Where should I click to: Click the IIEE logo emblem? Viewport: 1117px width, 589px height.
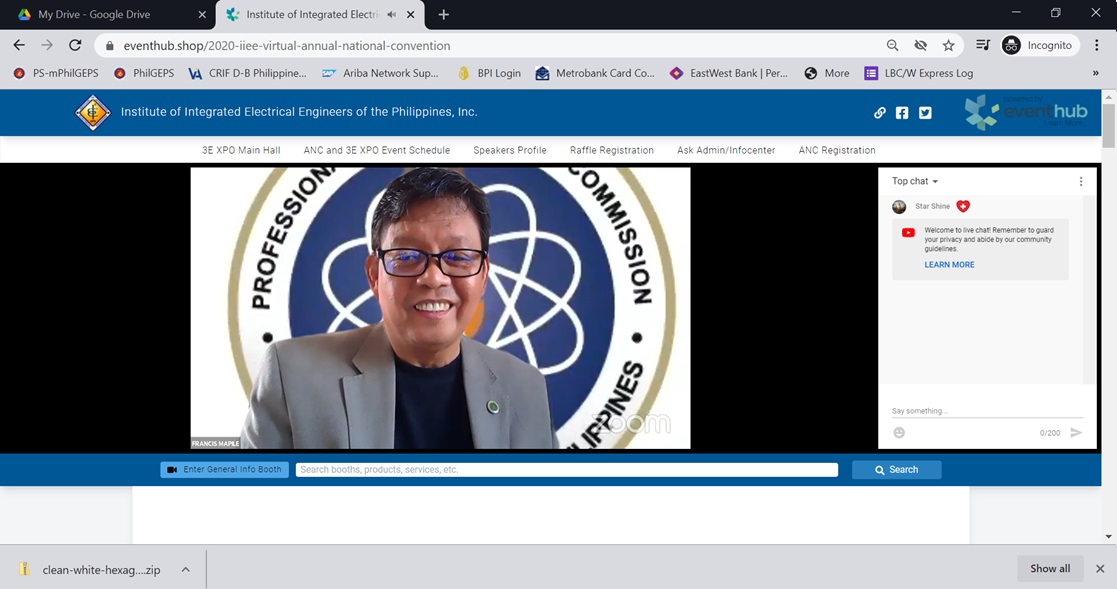pos(93,112)
